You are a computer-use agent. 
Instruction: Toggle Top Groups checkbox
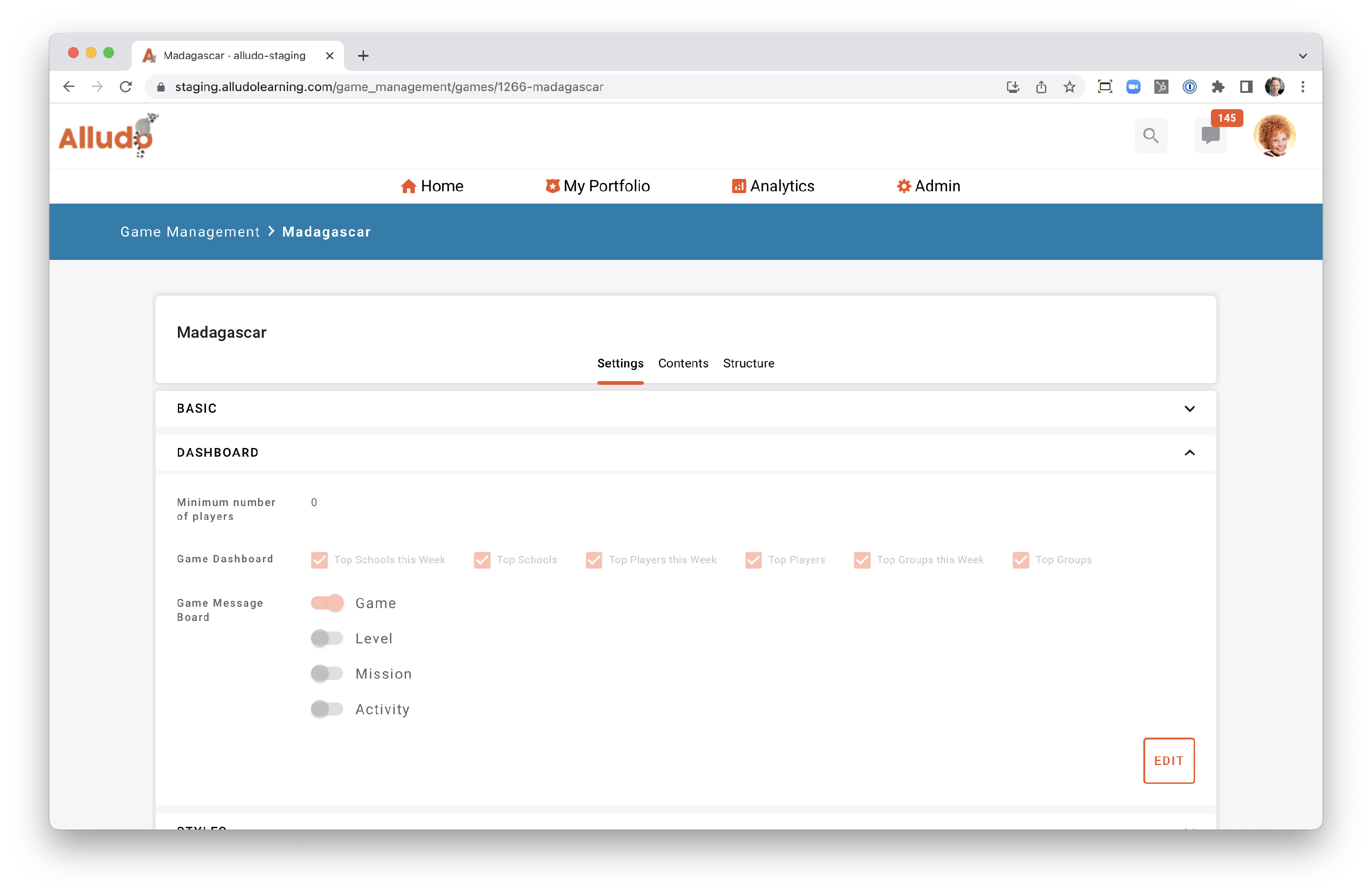[1020, 560]
